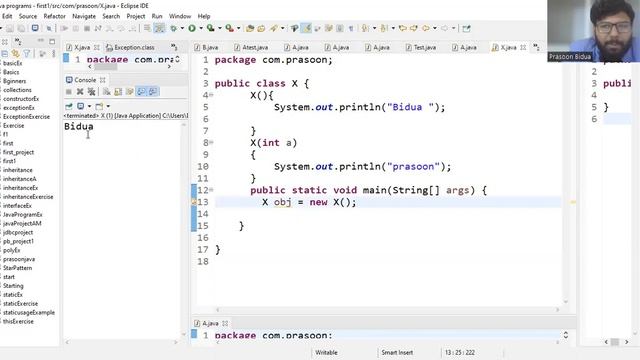Image resolution: width=640 pixels, height=360 pixels.
Task: Toggle Word Wrap in Console toolbar
Action: click(x=129, y=92)
